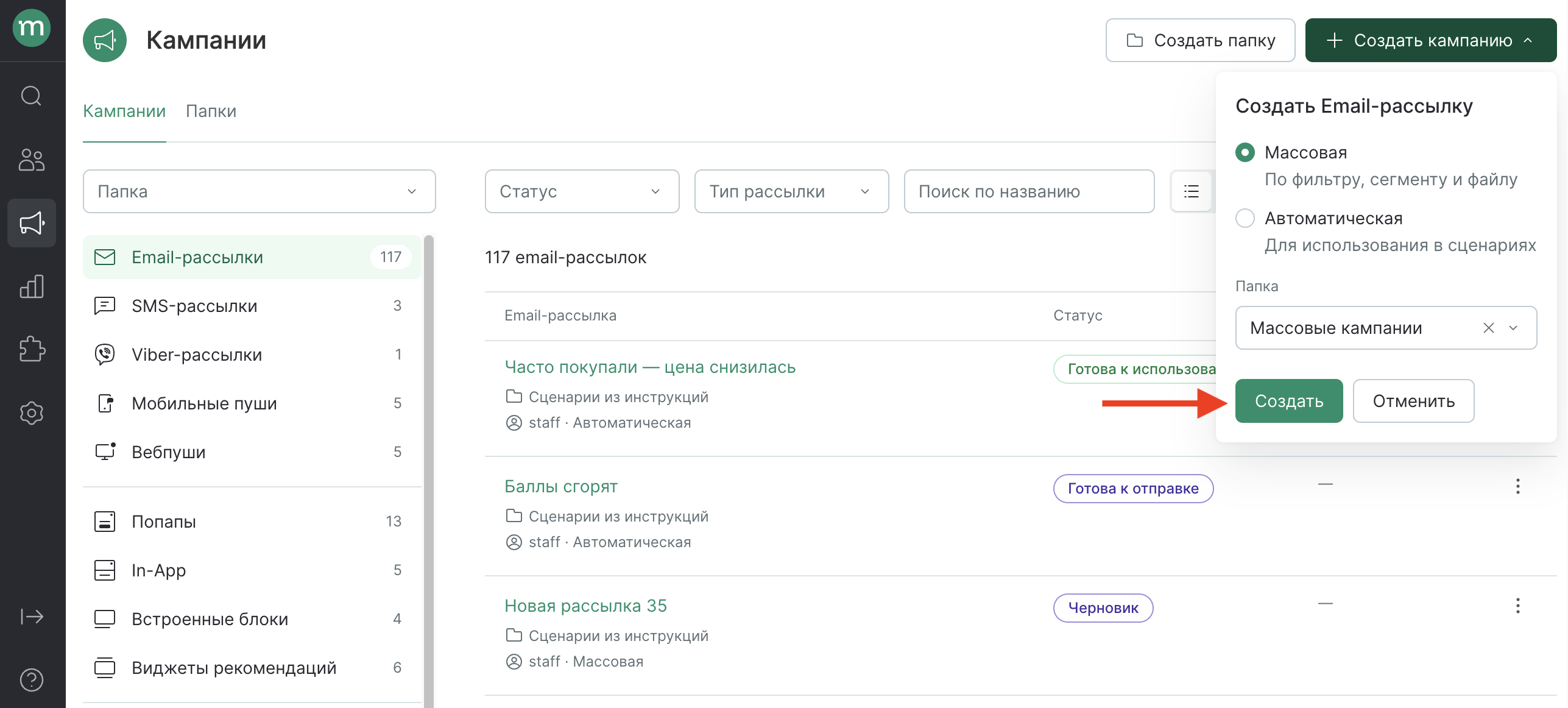Click the Черновик status badge

coord(1103,608)
